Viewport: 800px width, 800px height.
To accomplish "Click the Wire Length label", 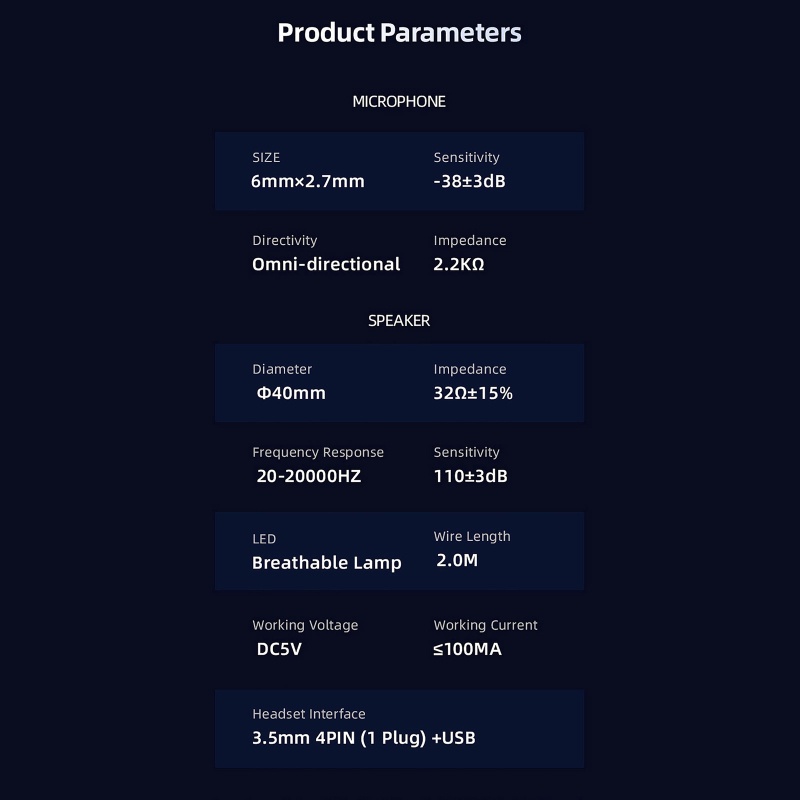I will 472,536.
